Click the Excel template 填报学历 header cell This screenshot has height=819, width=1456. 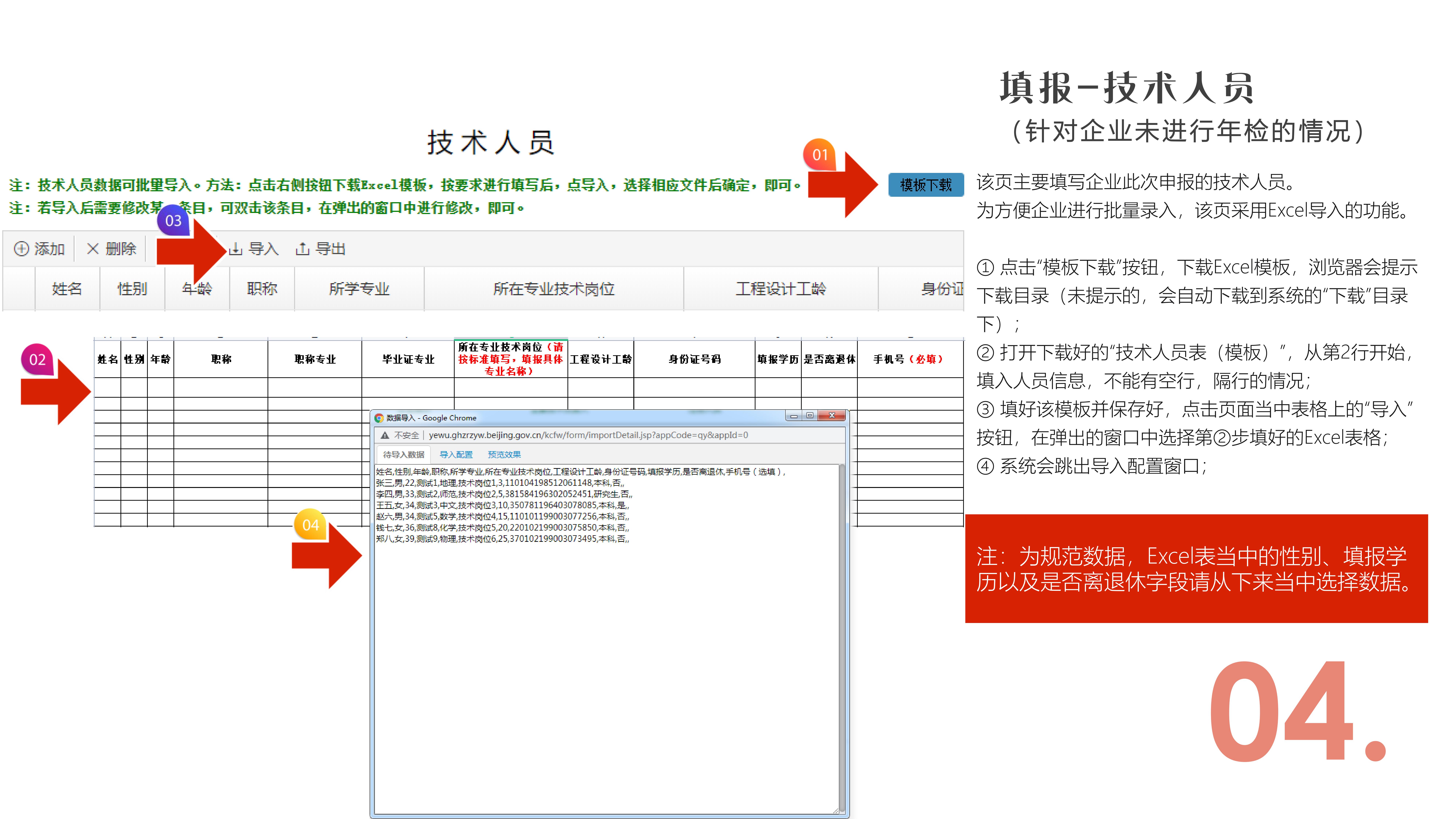[778, 359]
